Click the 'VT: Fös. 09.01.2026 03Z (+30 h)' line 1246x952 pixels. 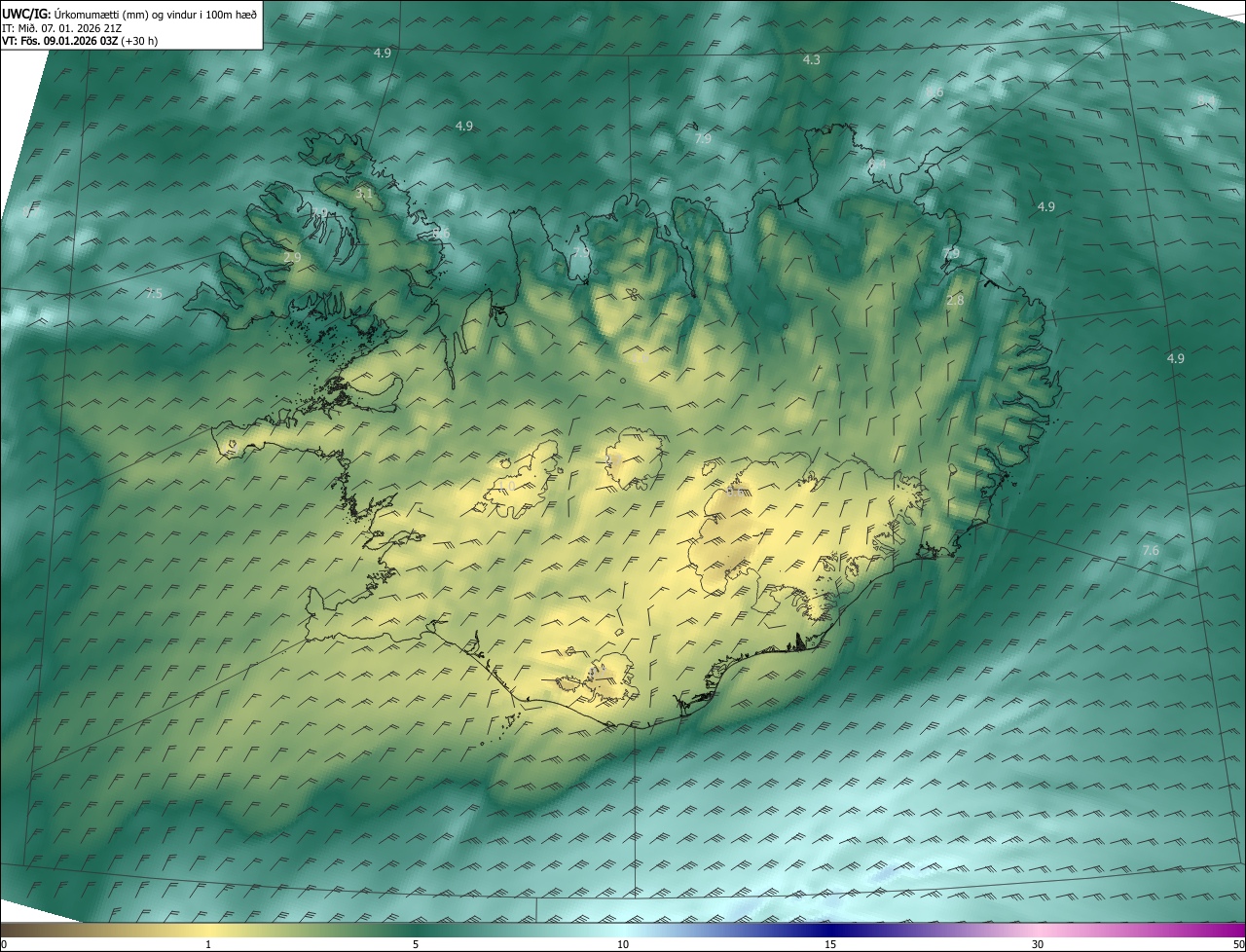pos(80,41)
